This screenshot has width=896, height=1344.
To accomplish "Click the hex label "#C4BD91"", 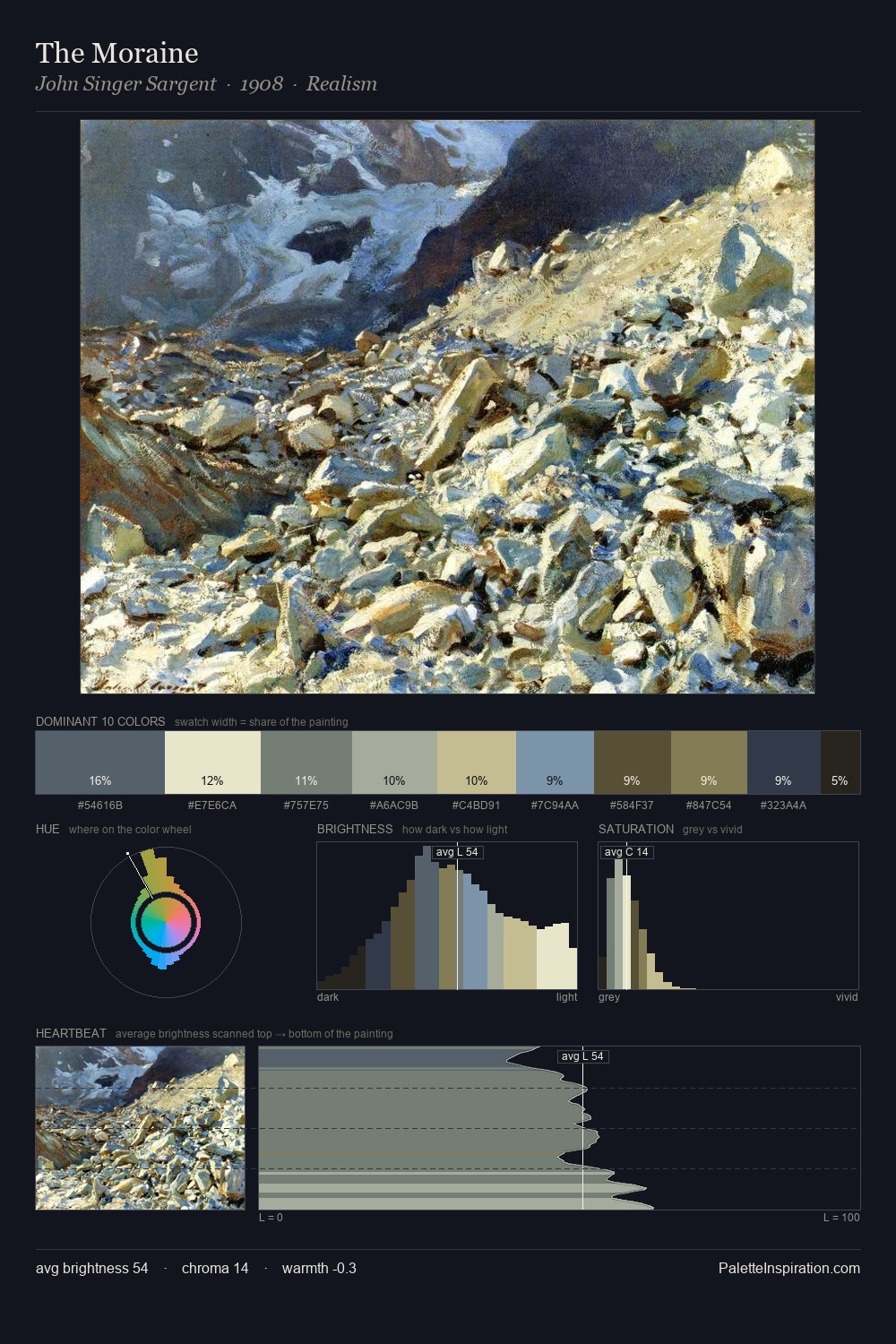I will pos(477,806).
